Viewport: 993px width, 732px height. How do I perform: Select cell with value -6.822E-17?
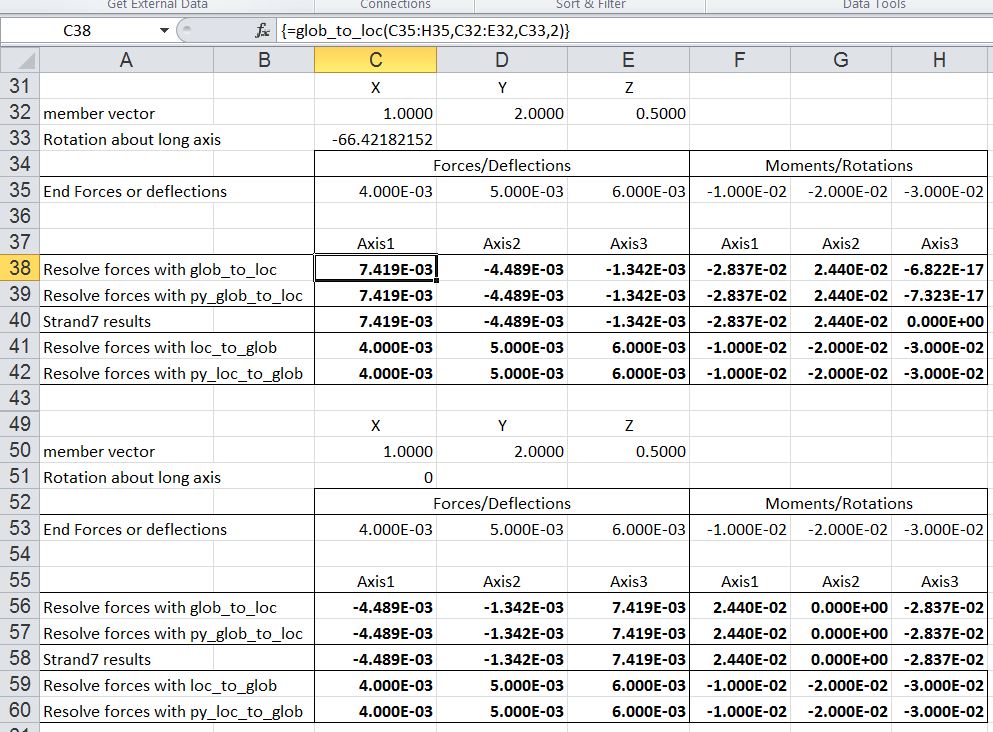938,269
